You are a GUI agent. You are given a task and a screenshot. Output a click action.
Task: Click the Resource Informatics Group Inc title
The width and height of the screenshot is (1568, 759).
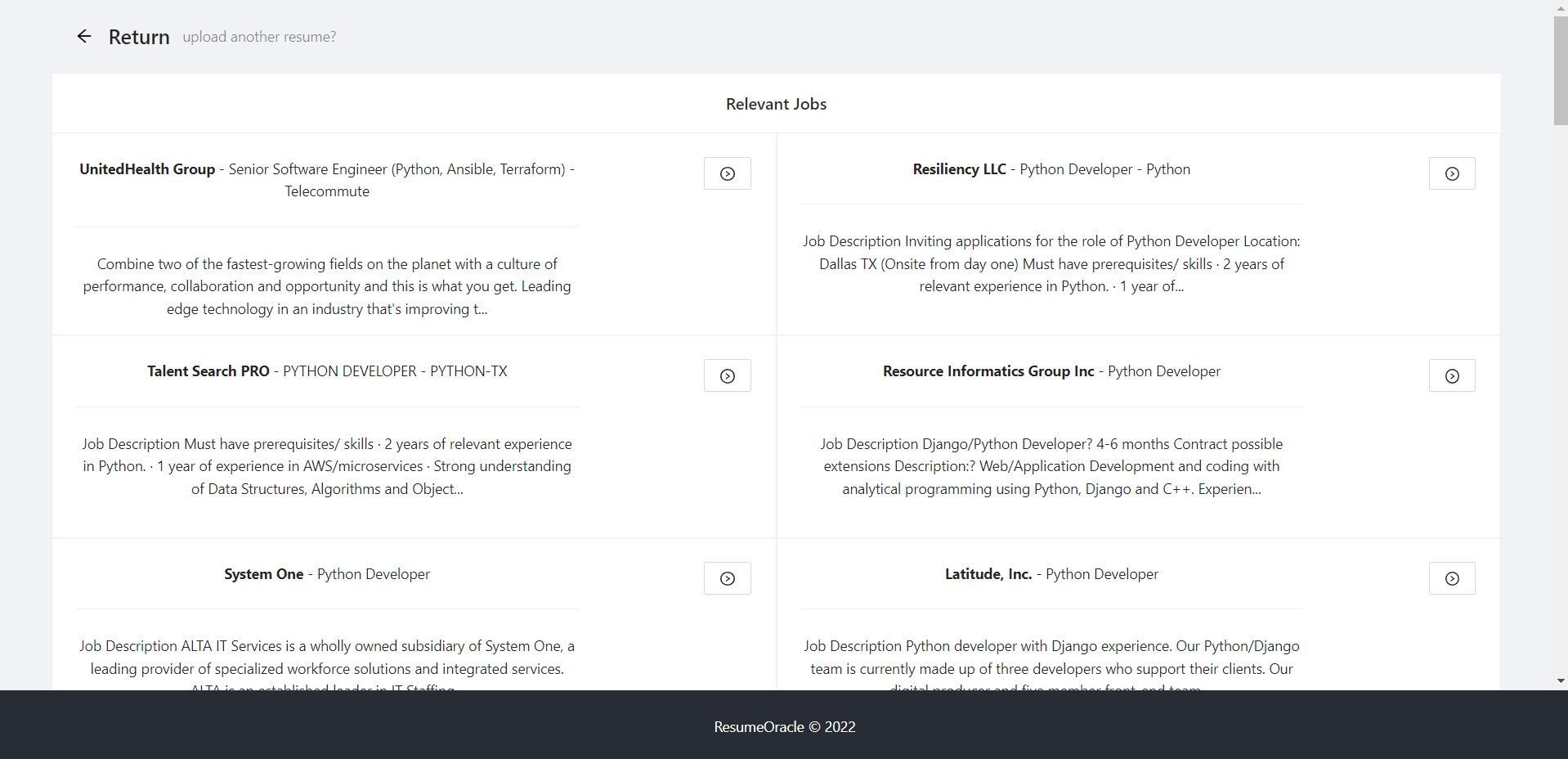pos(1051,371)
